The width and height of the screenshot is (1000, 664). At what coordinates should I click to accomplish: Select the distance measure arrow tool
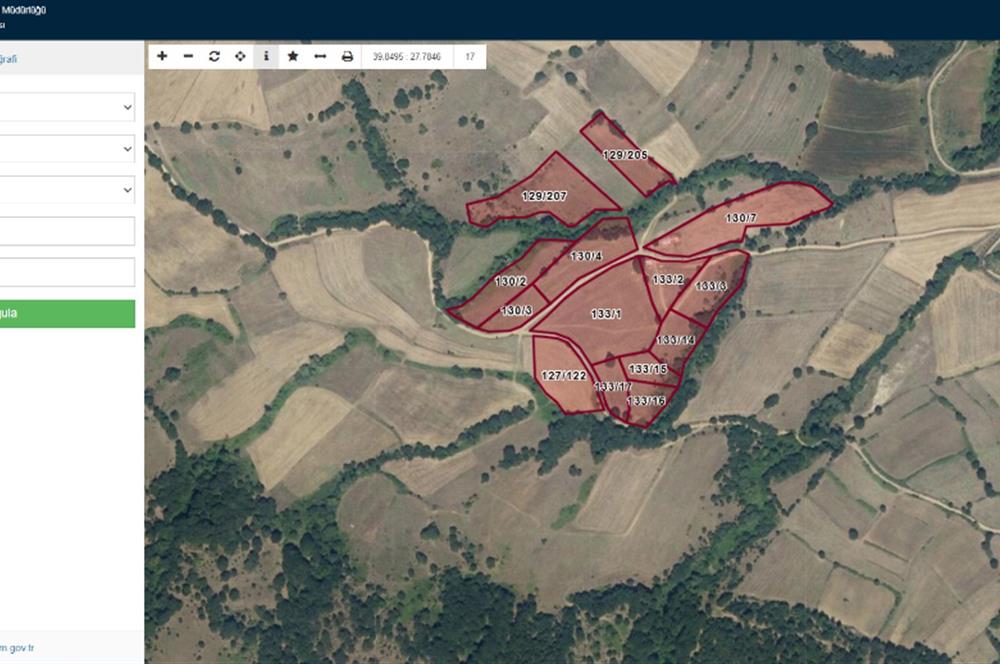[320, 56]
